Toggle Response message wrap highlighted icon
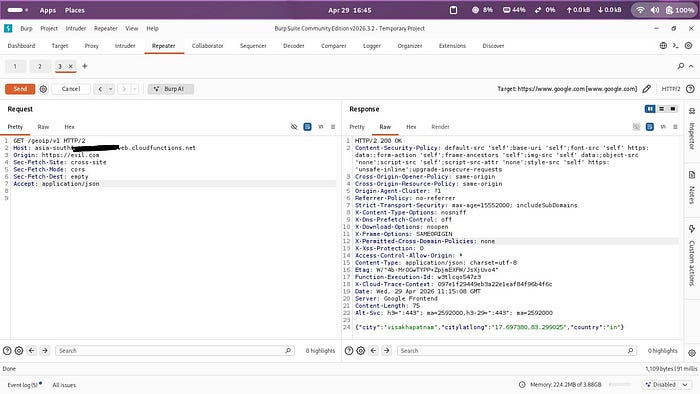 click(650, 127)
